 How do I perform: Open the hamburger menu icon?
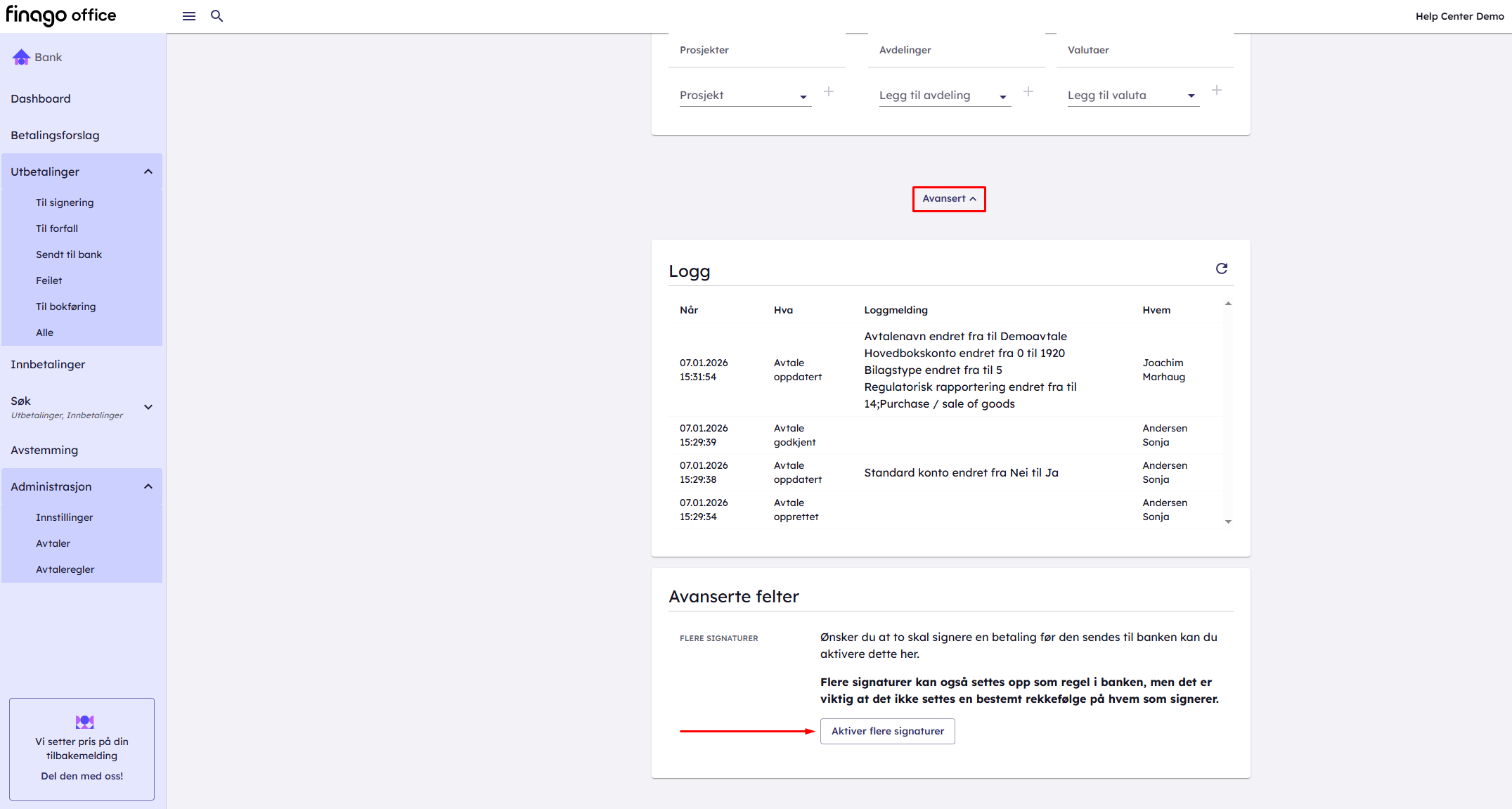(188, 16)
